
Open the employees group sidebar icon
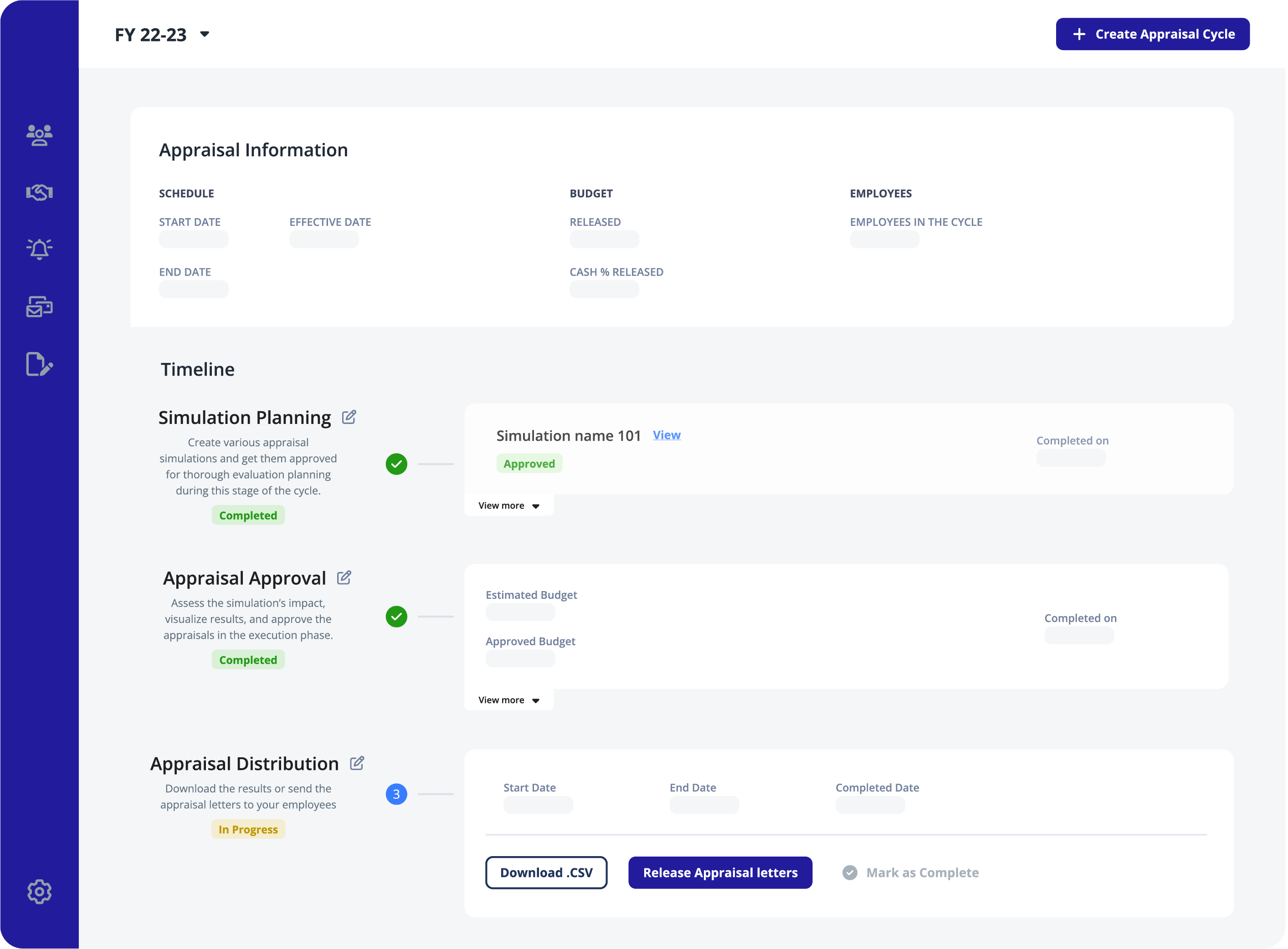point(39,135)
